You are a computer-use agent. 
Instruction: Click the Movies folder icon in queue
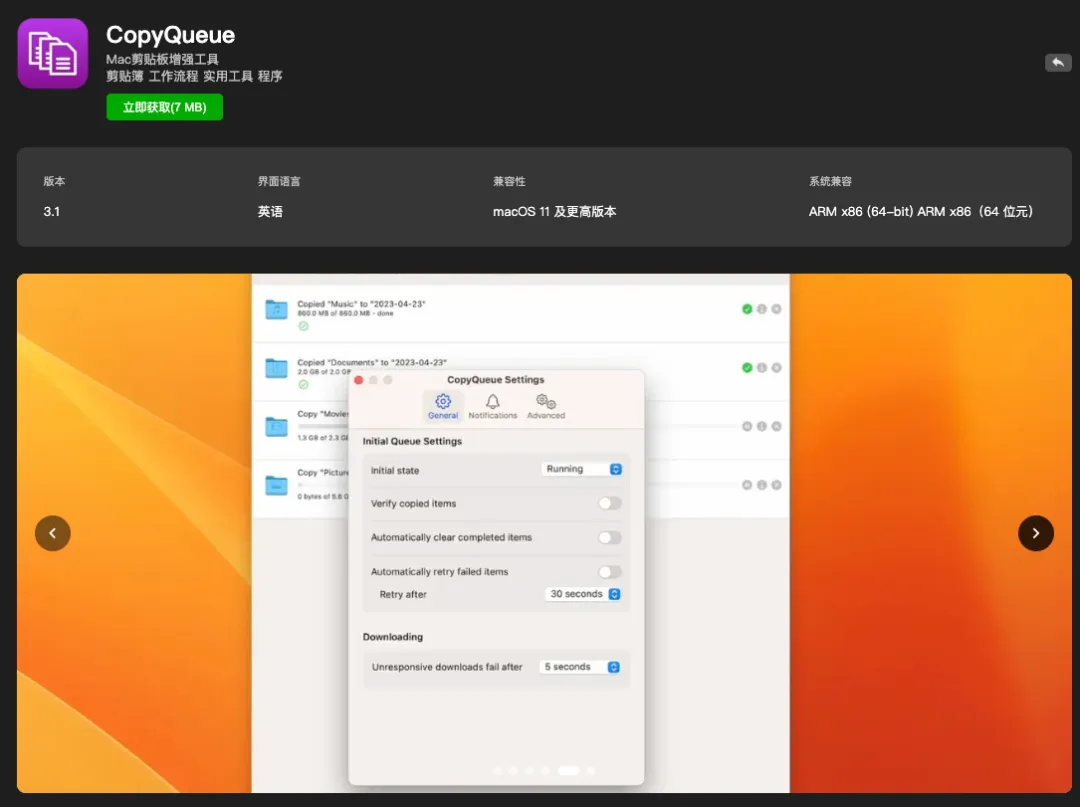coord(276,426)
